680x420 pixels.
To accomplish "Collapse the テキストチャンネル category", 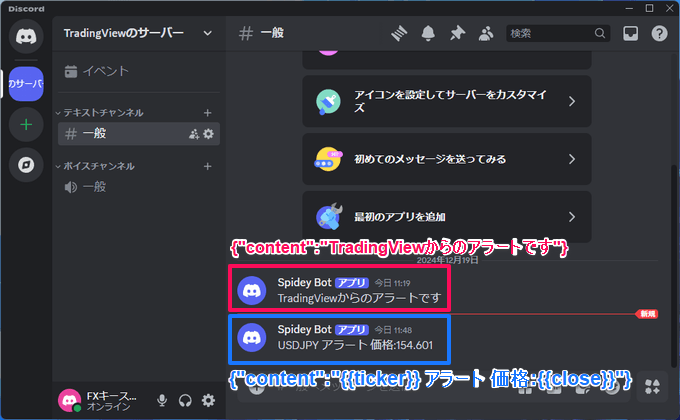I will point(99,113).
